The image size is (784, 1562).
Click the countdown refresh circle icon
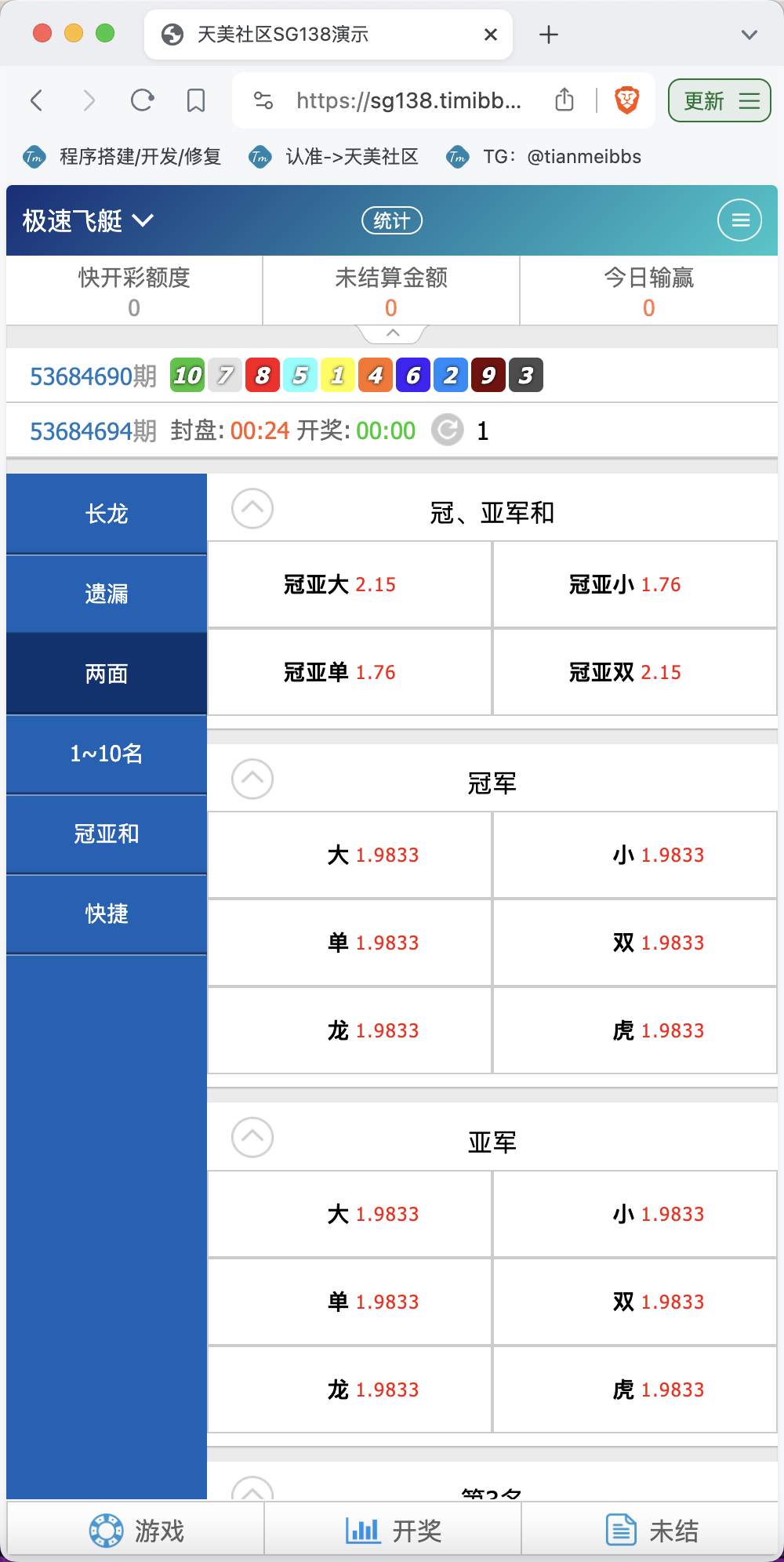448,430
